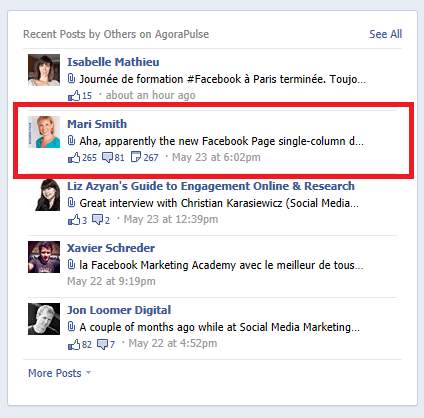The width and height of the screenshot is (424, 418).
Task: Click the attachment clip icon on Isabelle Mathieu's post
Action: point(71,79)
